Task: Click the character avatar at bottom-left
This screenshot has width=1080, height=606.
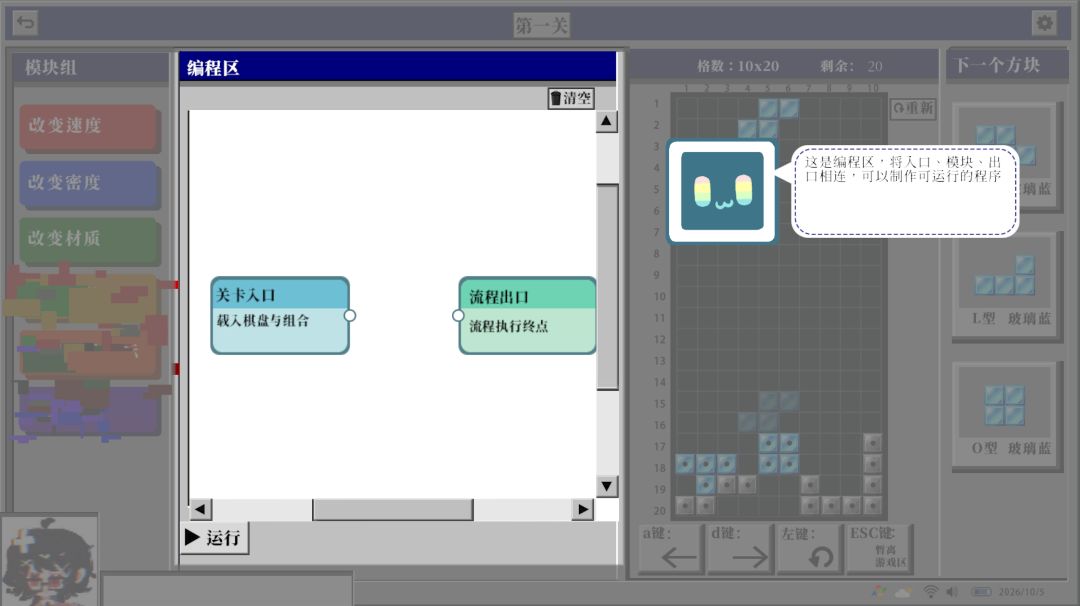Action: [x=50, y=561]
